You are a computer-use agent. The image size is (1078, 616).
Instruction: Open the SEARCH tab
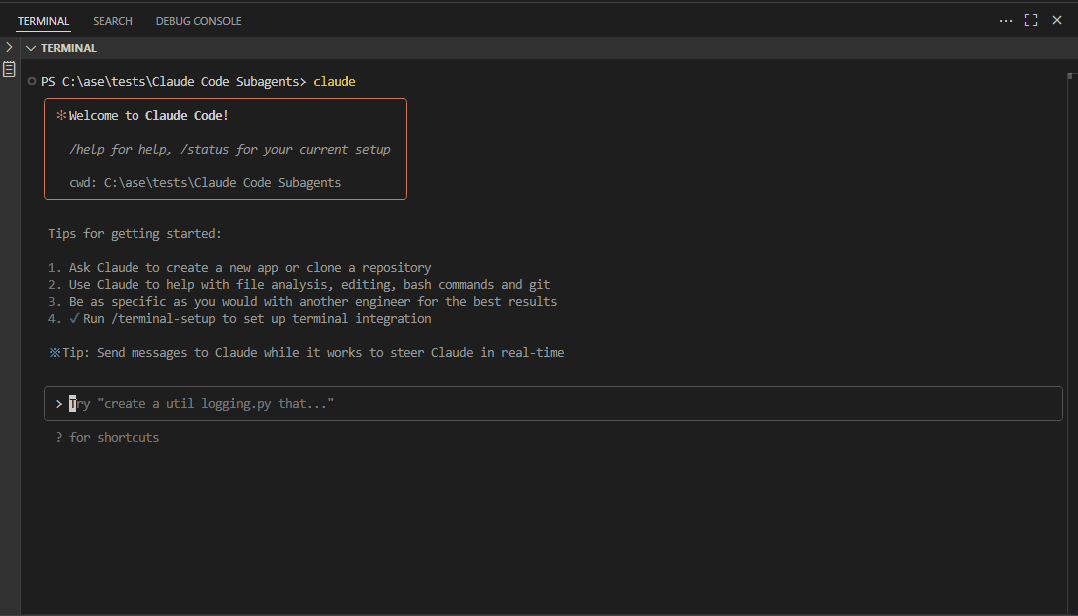113,21
